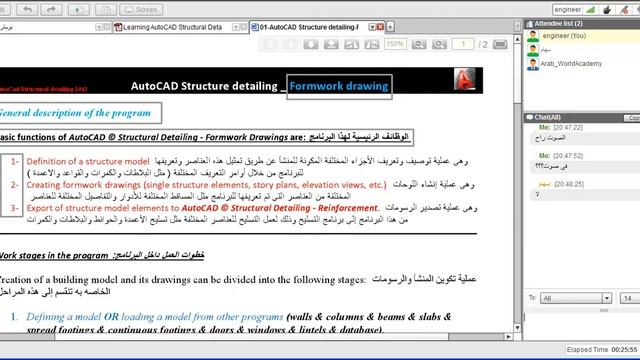Click document vertical scrollbar up arrow
Screen dimensions: 640x360
point(517,39)
